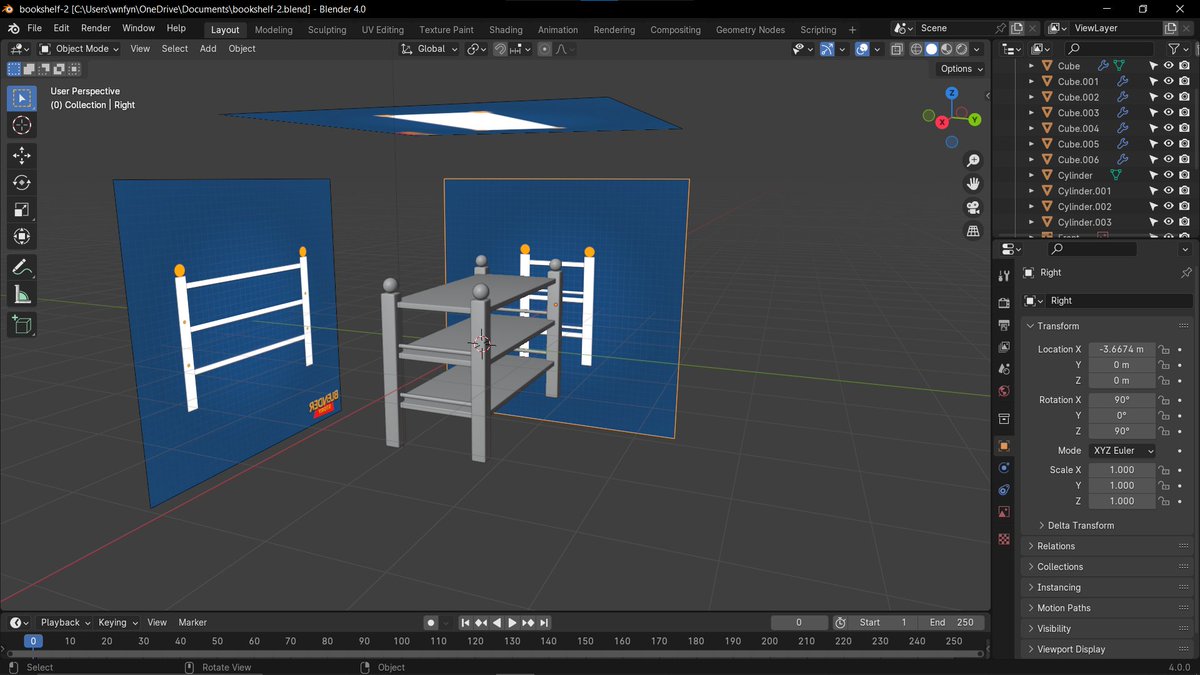
Task: Switch to the Shading workspace tab
Action: click(505, 30)
